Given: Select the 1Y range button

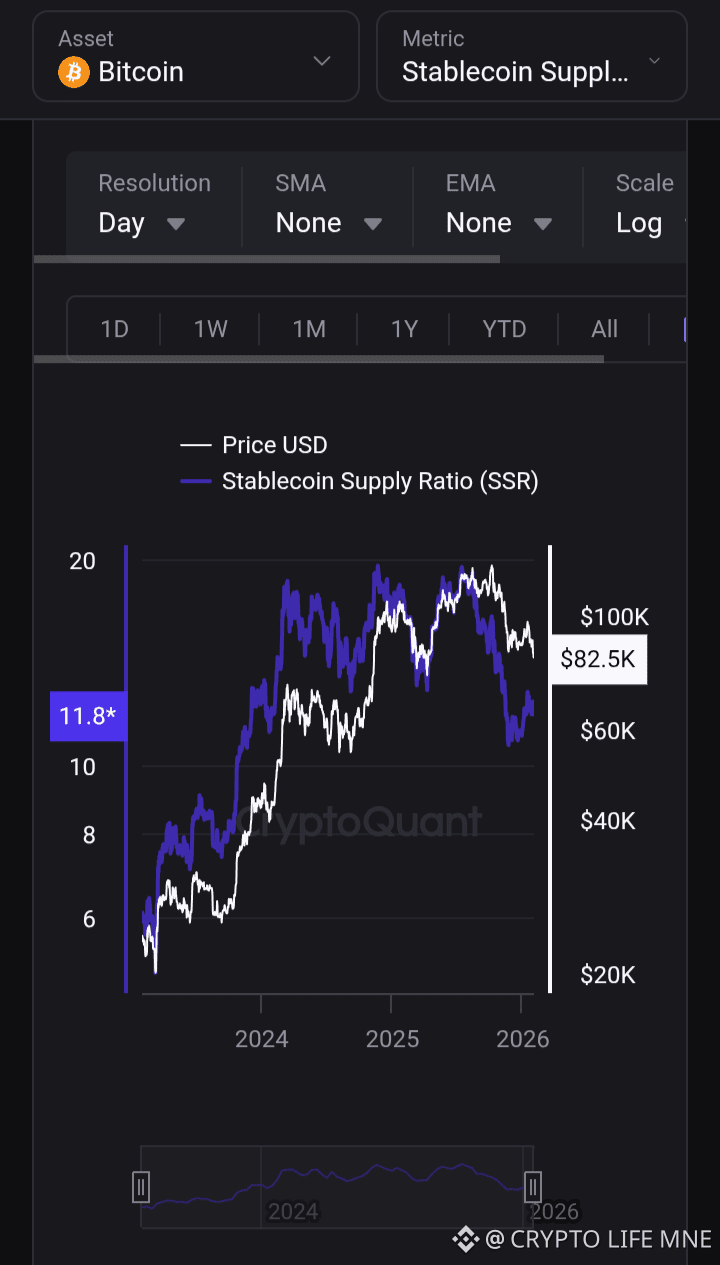Looking at the screenshot, I should pos(404,329).
